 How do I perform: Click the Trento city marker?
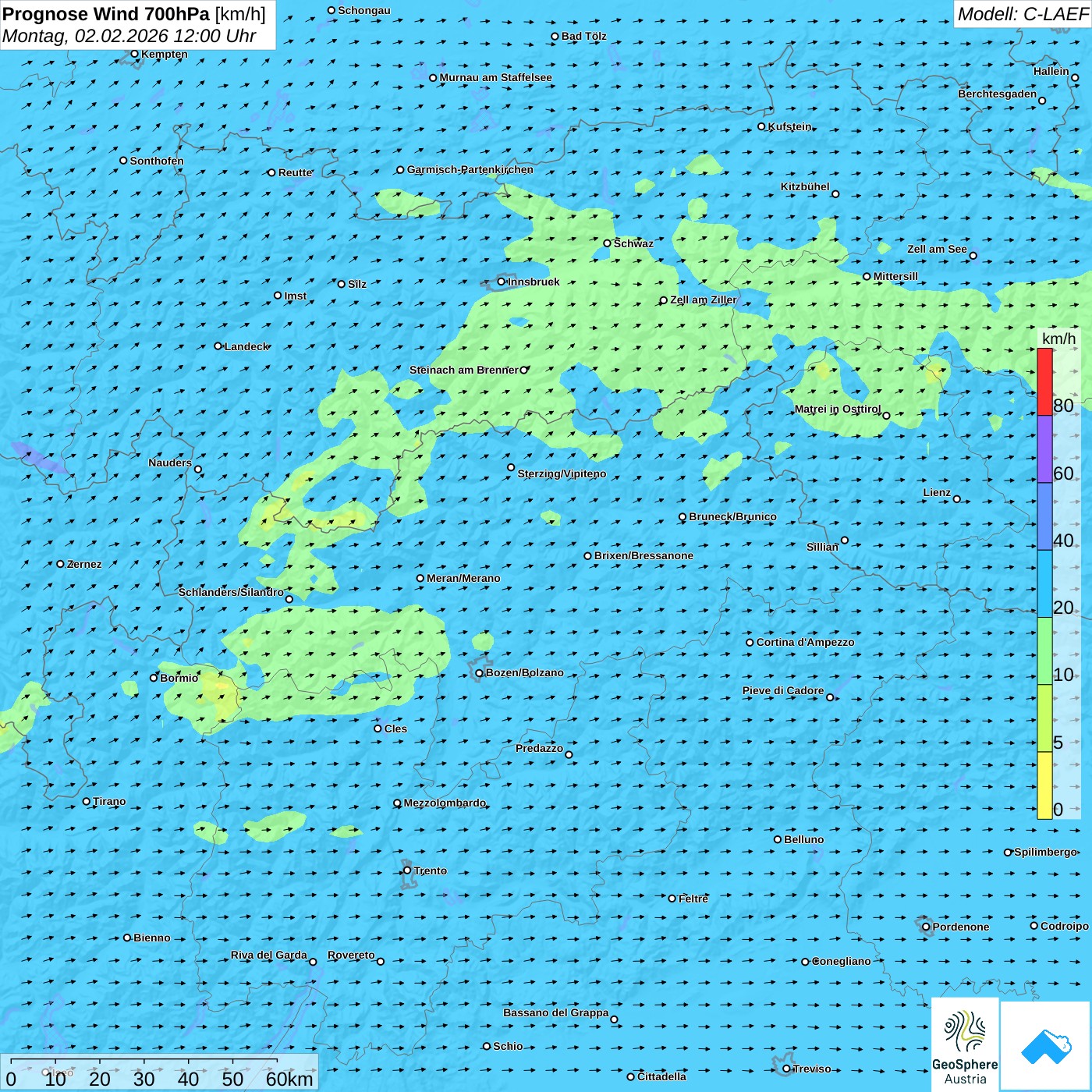[407, 870]
